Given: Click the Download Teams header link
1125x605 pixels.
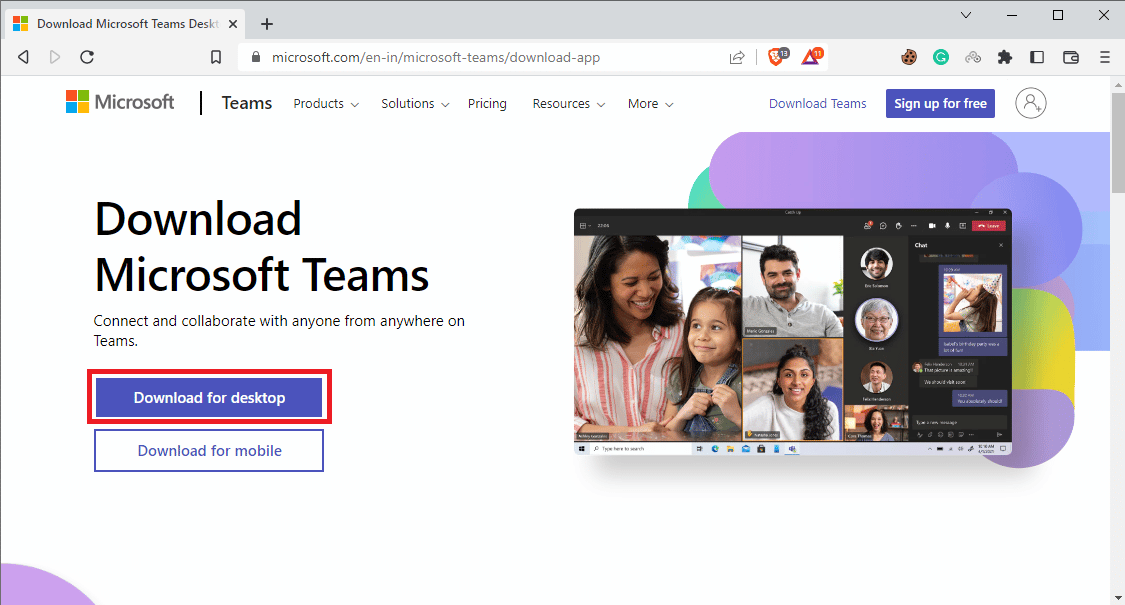Looking at the screenshot, I should (x=818, y=104).
